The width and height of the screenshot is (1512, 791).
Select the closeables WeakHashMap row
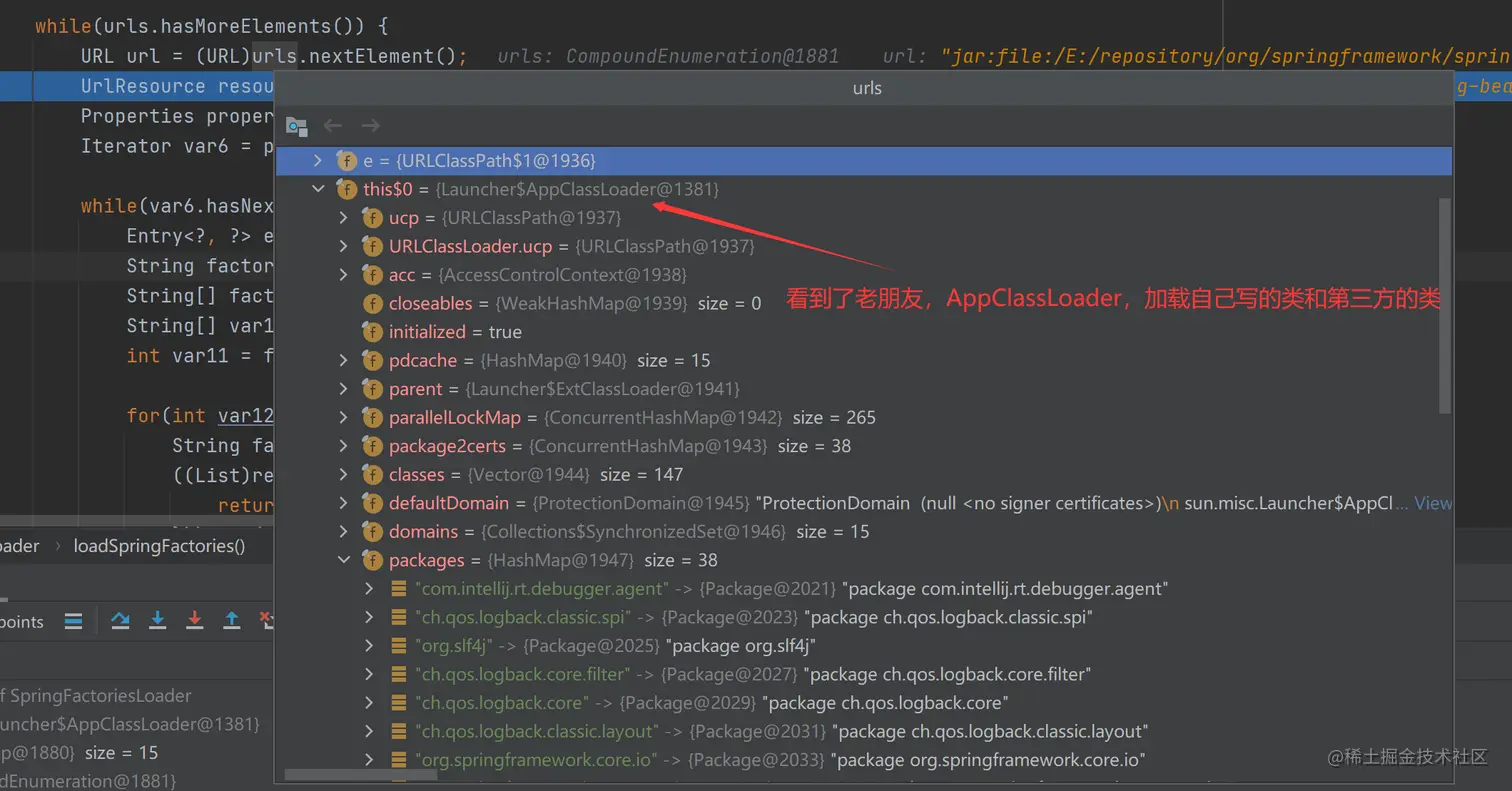point(863,303)
